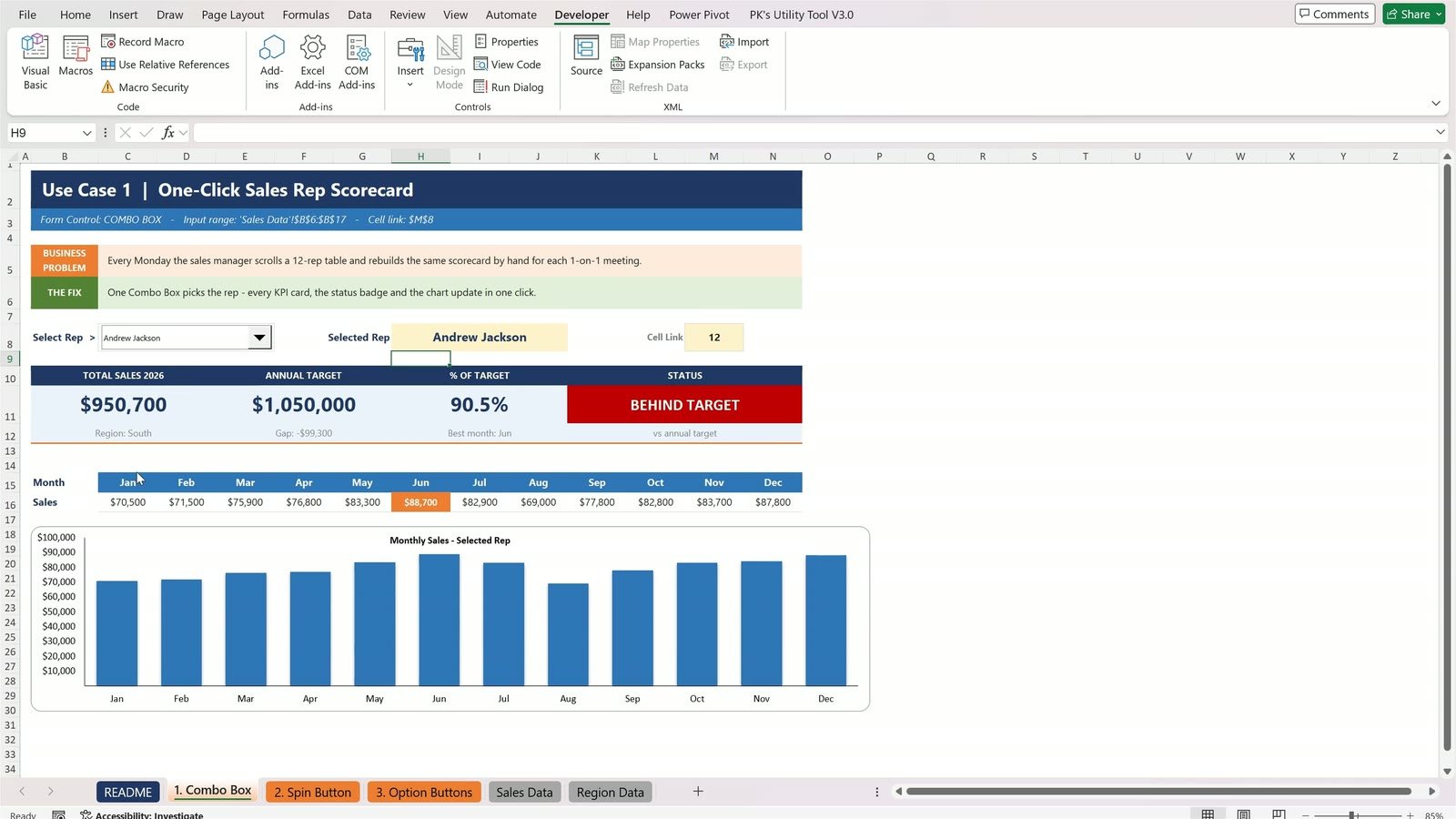Screen dimensions: 1456x819
Task: Open Excel Add-ins manager
Action: pyautogui.click(x=312, y=62)
